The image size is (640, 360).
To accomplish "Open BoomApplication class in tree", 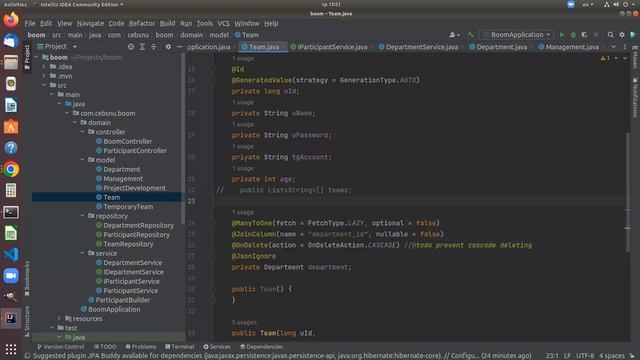I will [110, 309].
